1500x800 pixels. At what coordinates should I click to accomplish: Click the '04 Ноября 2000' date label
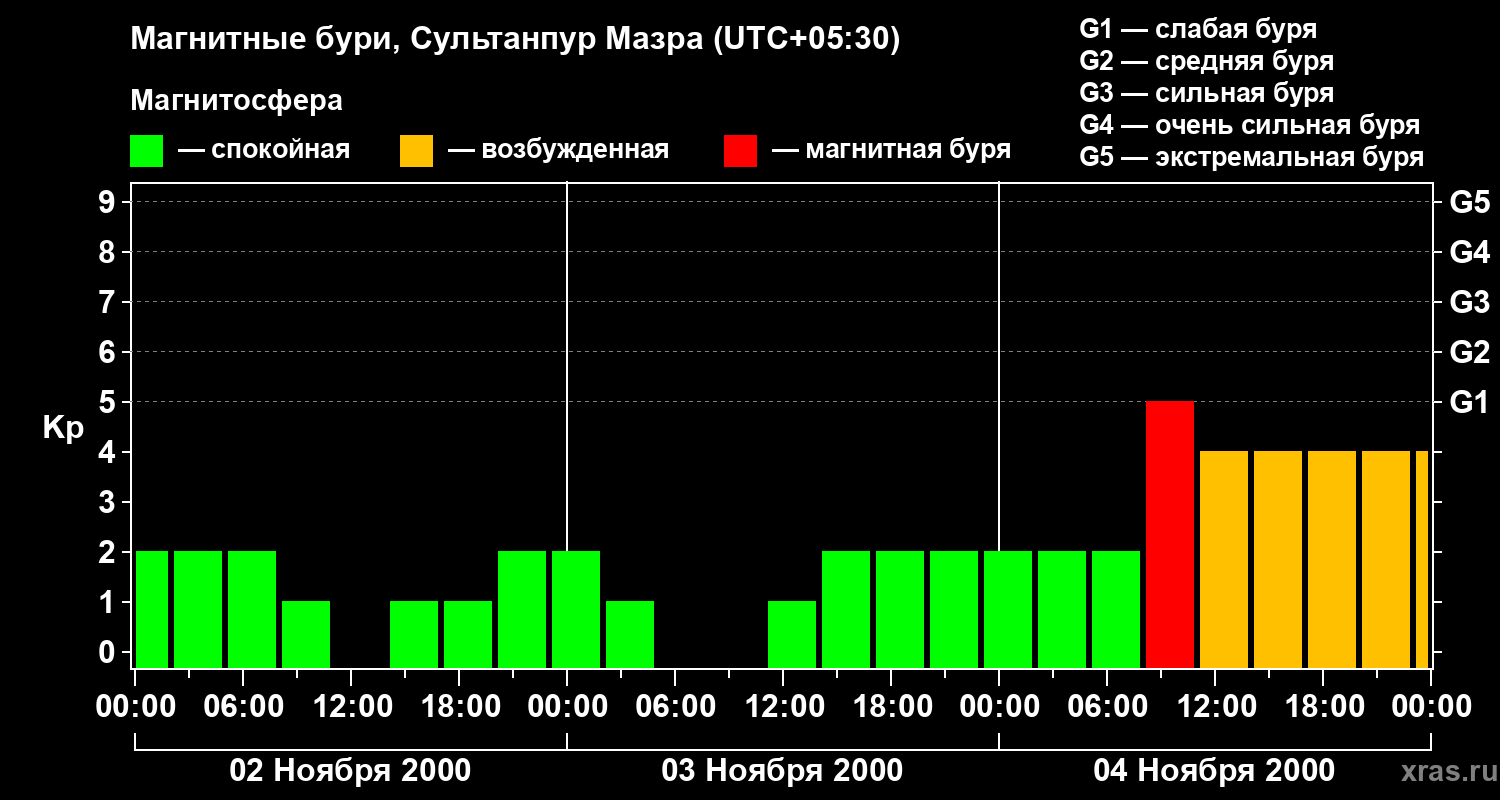(x=1214, y=771)
